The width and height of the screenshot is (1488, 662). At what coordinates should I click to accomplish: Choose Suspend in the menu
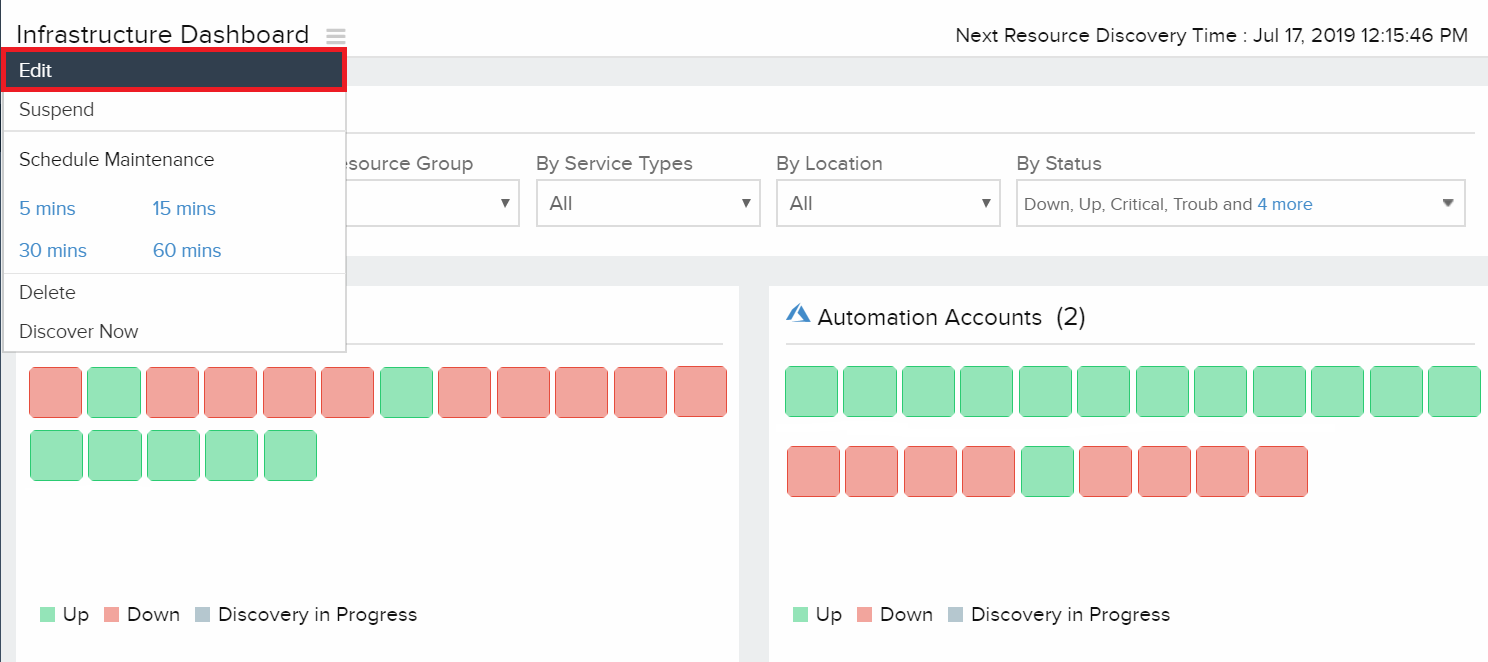click(57, 110)
